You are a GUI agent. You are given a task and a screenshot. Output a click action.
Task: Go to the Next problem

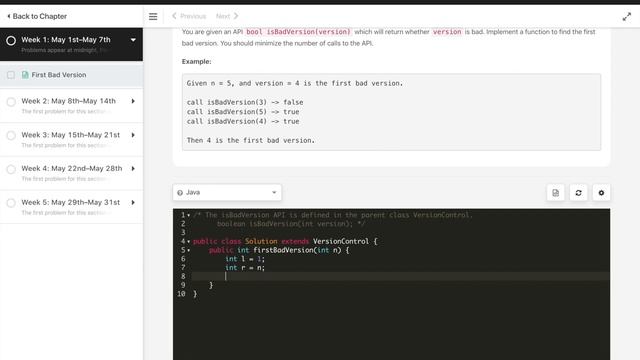pyautogui.click(x=227, y=16)
